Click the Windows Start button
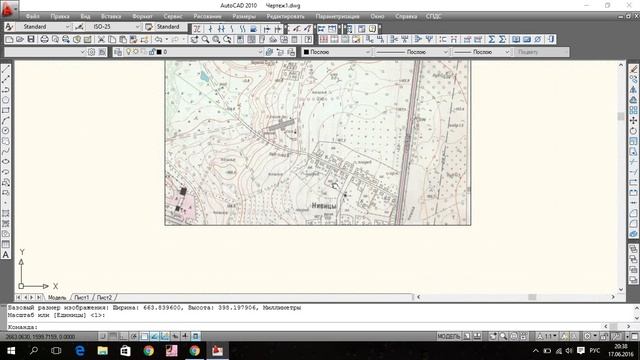Viewport: 640px width, 360px height. pyautogui.click(x=11, y=351)
